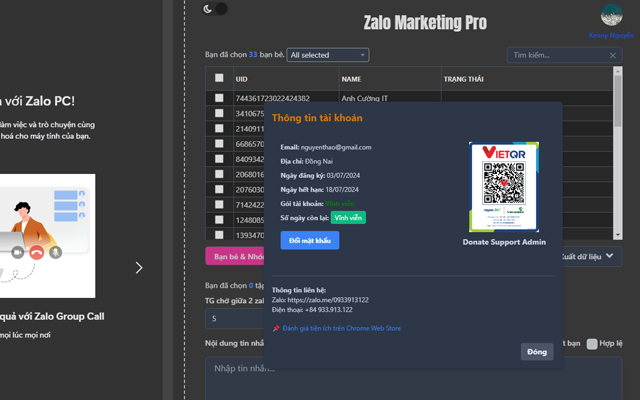Click the Nhập tin nhắn message box

413,378
